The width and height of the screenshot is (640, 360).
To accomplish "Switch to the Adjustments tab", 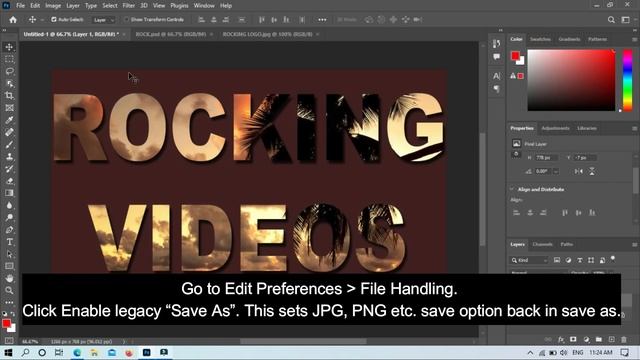I will coord(556,128).
